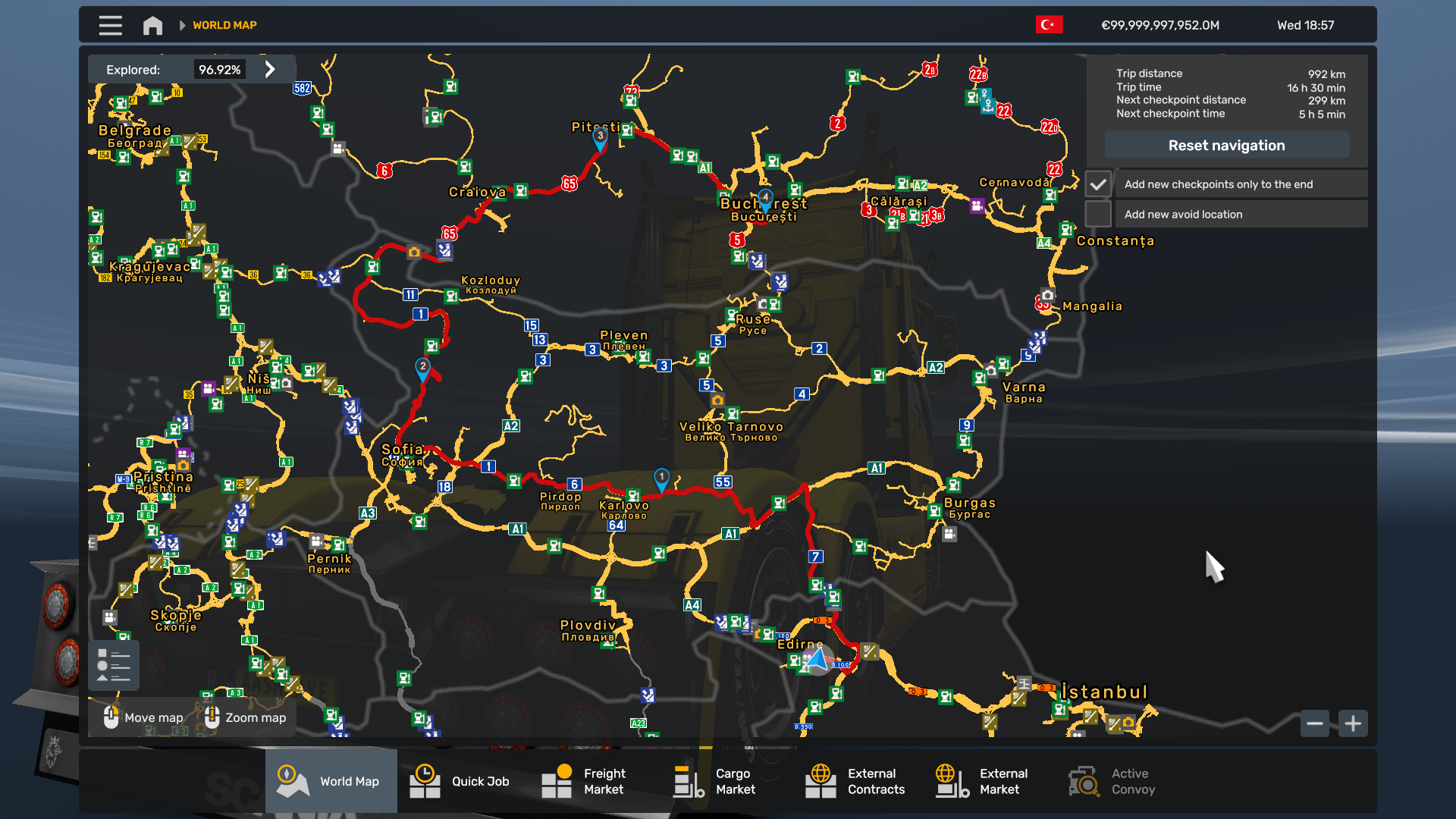Click the Move map mouse hint
Screen dimensions: 1456x819
point(143,717)
